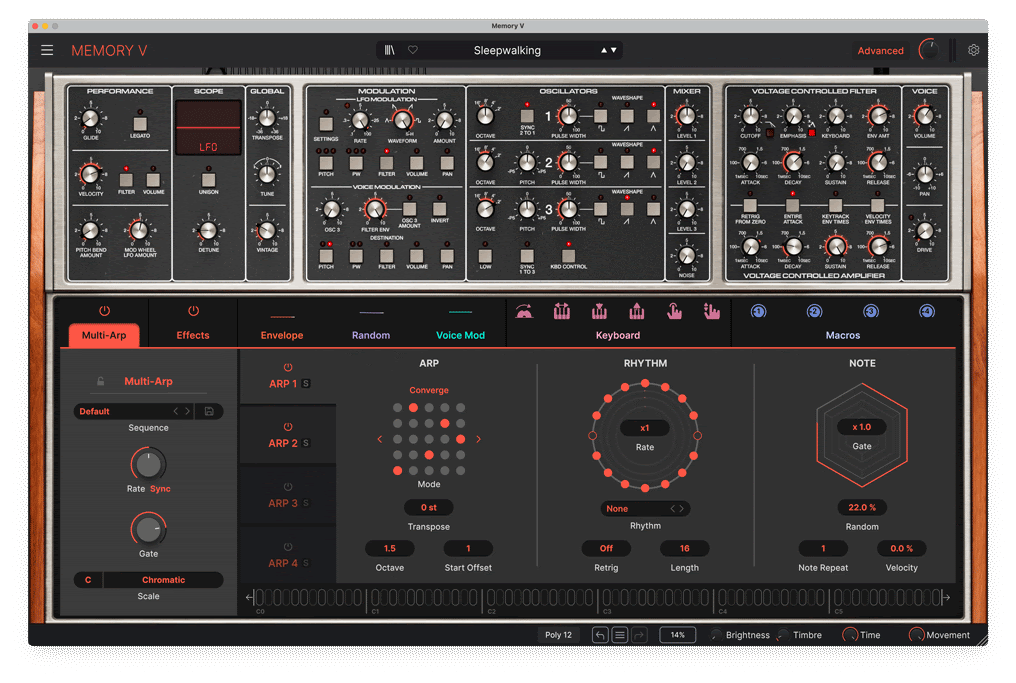Select Macro 2 icon
Viewport: 1016px width, 683px height.
[814, 312]
